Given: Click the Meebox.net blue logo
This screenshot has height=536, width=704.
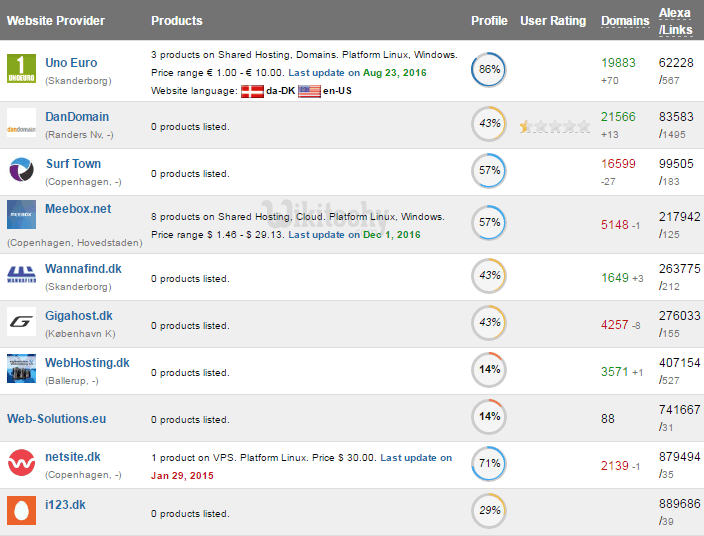Looking at the screenshot, I should point(21,215).
